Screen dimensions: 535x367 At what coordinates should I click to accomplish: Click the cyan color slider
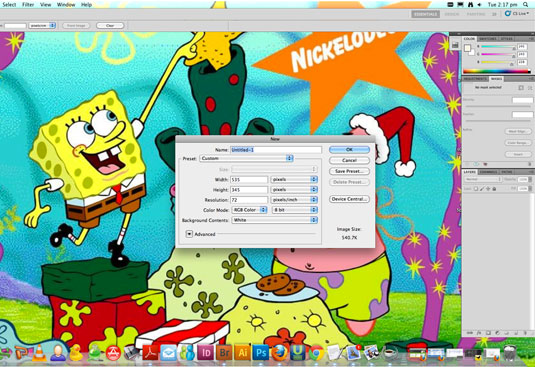[497, 46]
